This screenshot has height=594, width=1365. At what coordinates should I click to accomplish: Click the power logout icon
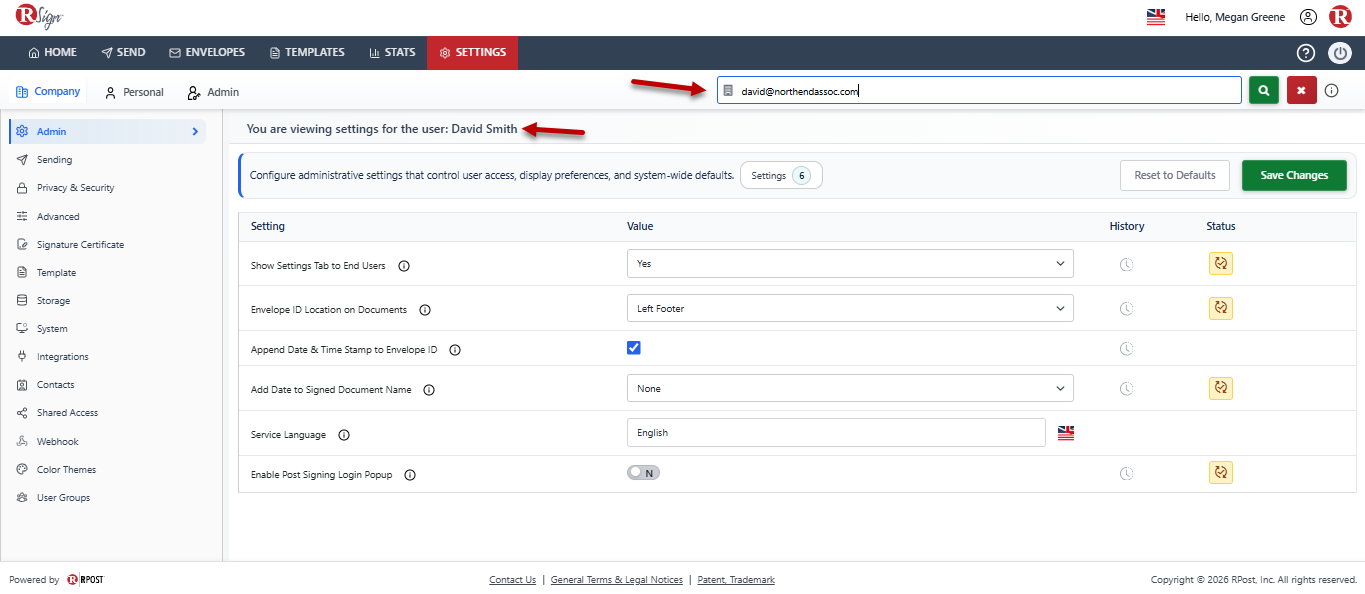pyautogui.click(x=1340, y=53)
